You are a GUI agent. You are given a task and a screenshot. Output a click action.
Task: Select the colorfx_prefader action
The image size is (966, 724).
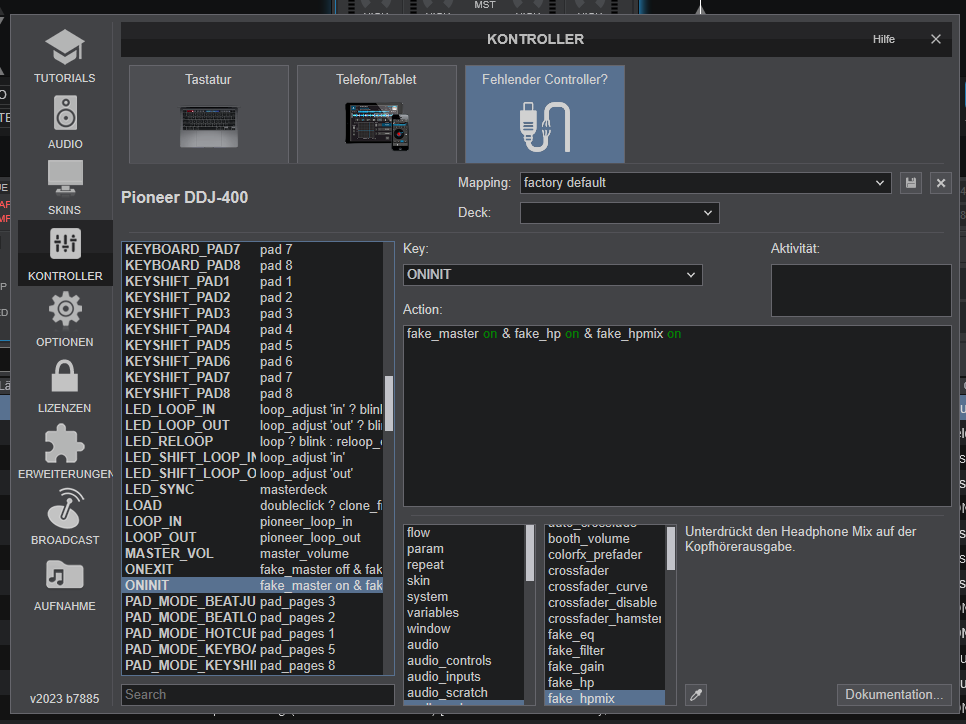[x=605, y=555]
